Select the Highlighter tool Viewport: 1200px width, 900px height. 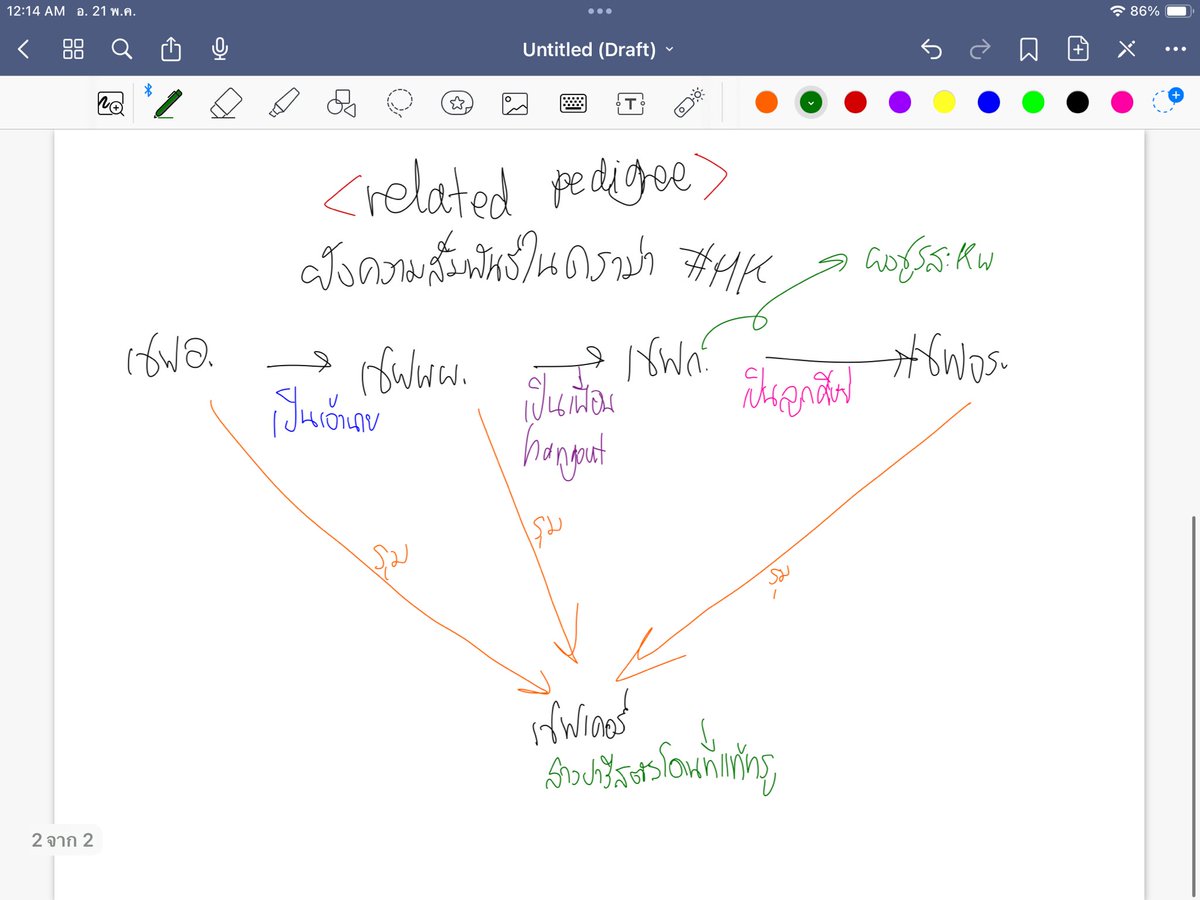tap(284, 102)
